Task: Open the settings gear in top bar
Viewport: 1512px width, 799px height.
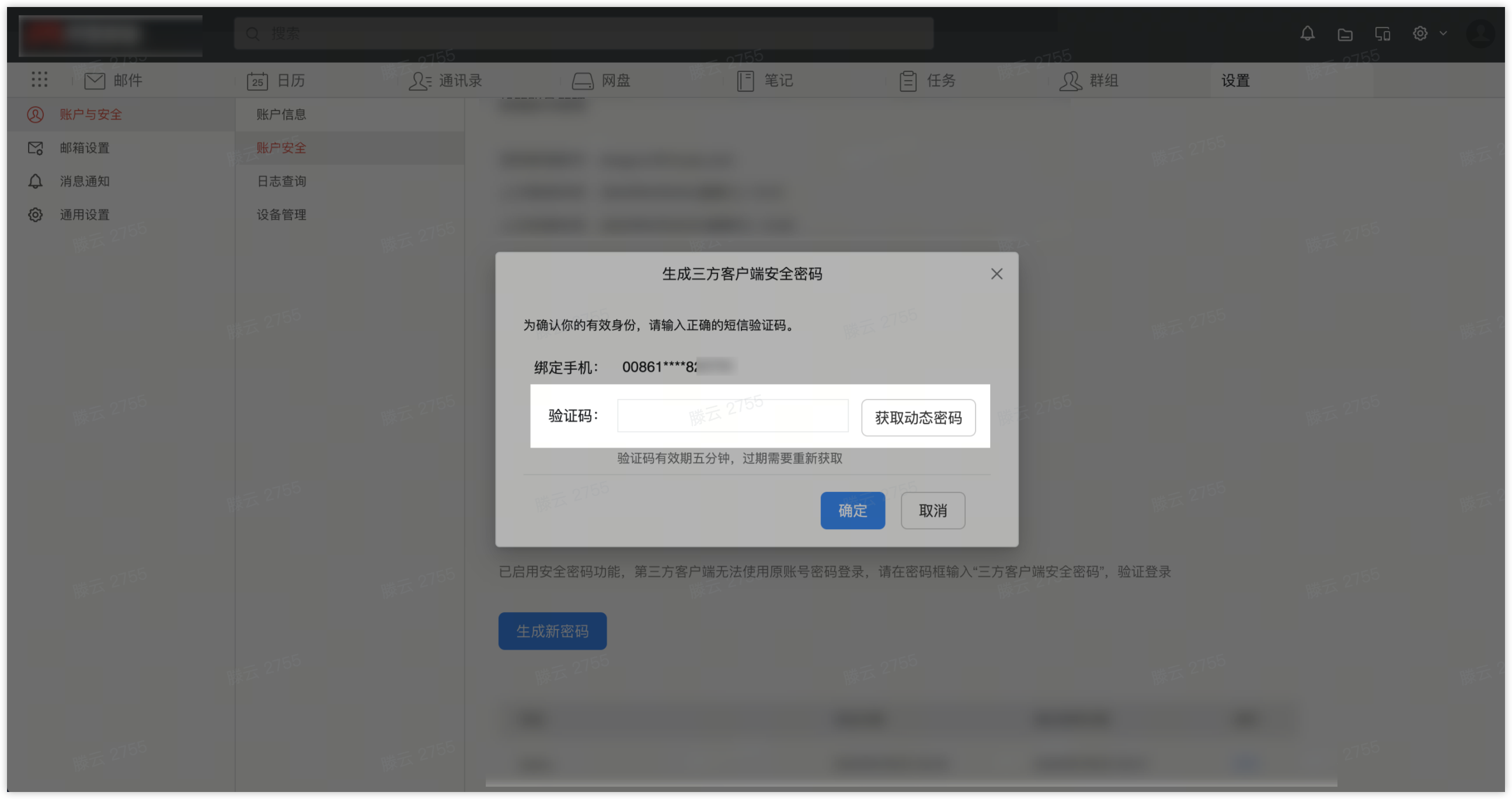Action: (1420, 33)
